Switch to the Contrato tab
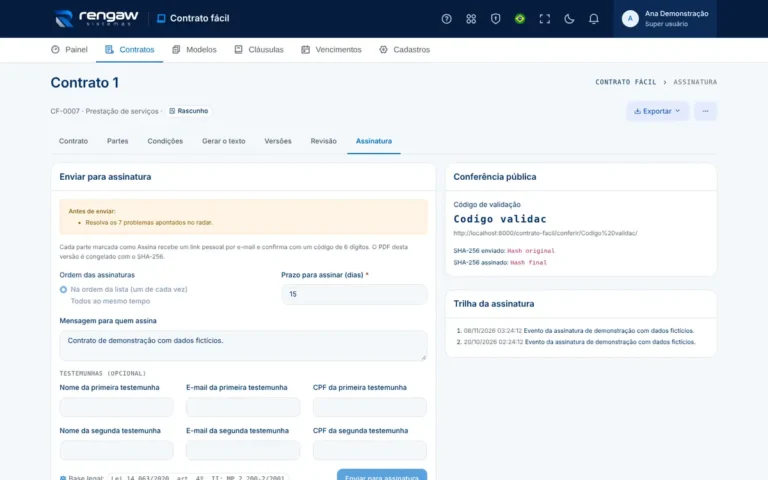This screenshot has width=768, height=480. [x=73, y=141]
